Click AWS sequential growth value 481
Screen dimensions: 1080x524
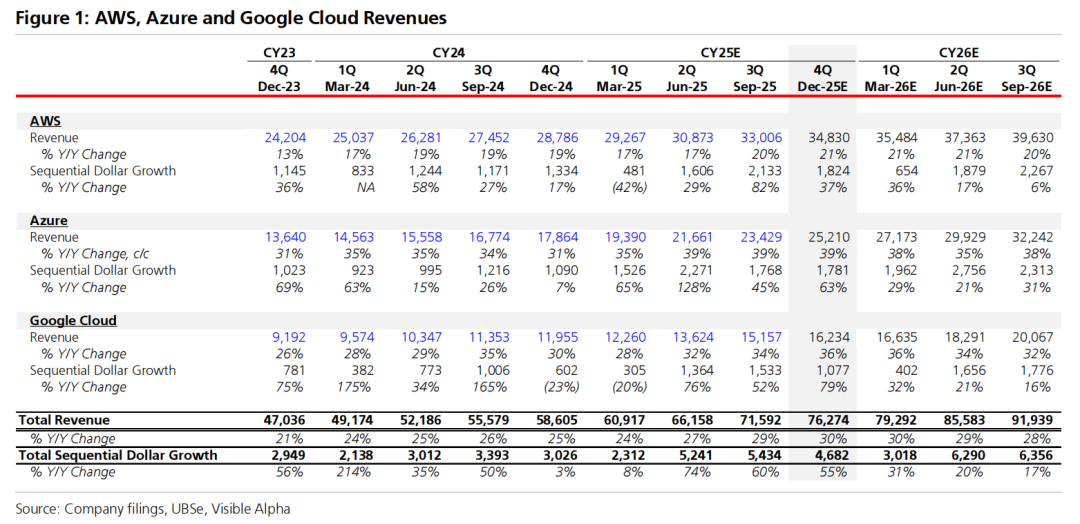pos(634,171)
